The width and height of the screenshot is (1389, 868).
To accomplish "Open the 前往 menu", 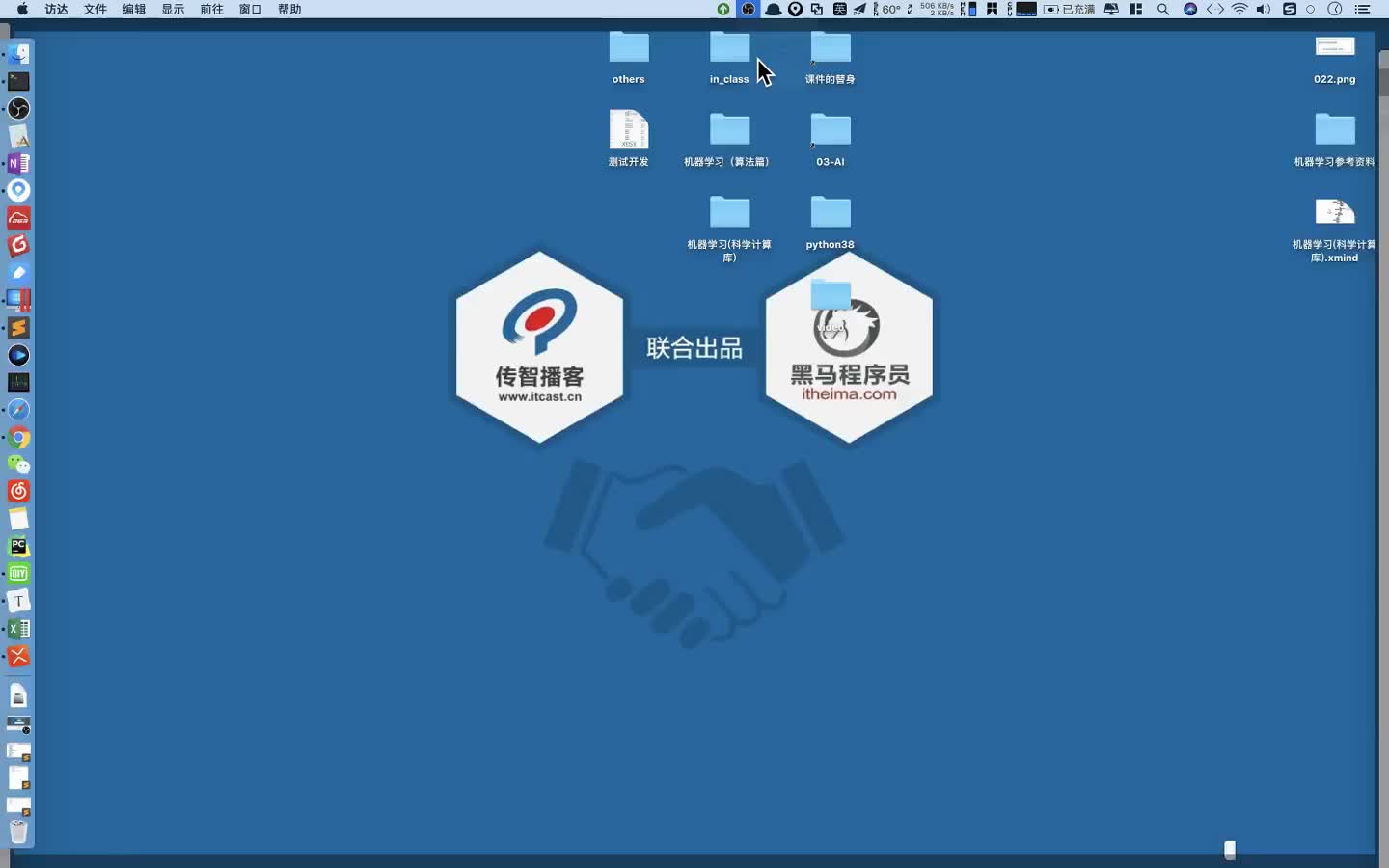I will pos(211,9).
